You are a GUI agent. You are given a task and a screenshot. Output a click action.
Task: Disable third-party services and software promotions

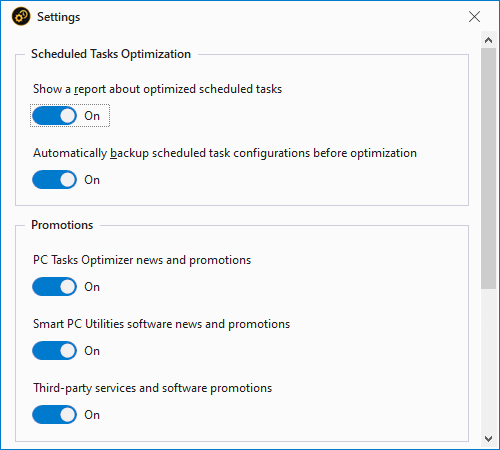tap(54, 415)
